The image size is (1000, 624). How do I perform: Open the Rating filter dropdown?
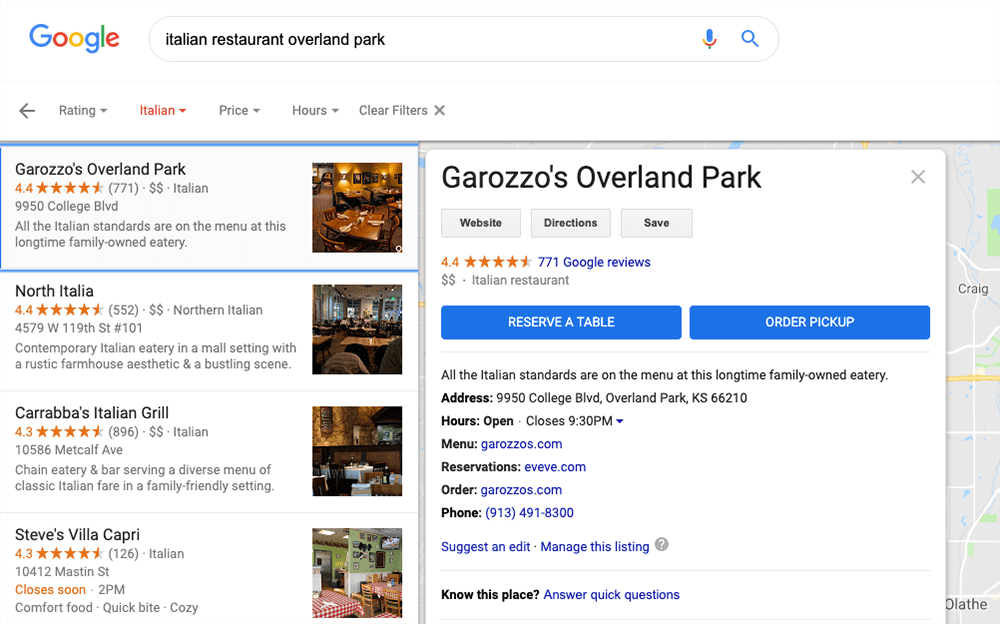click(83, 110)
